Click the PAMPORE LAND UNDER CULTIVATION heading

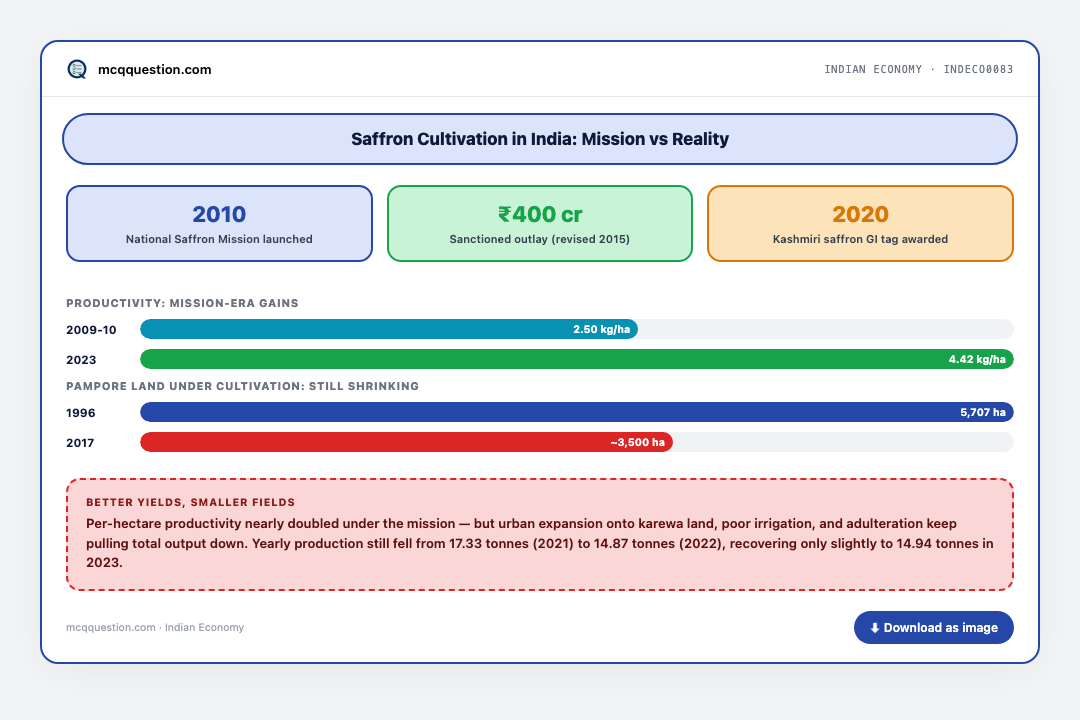pyautogui.click(x=242, y=387)
